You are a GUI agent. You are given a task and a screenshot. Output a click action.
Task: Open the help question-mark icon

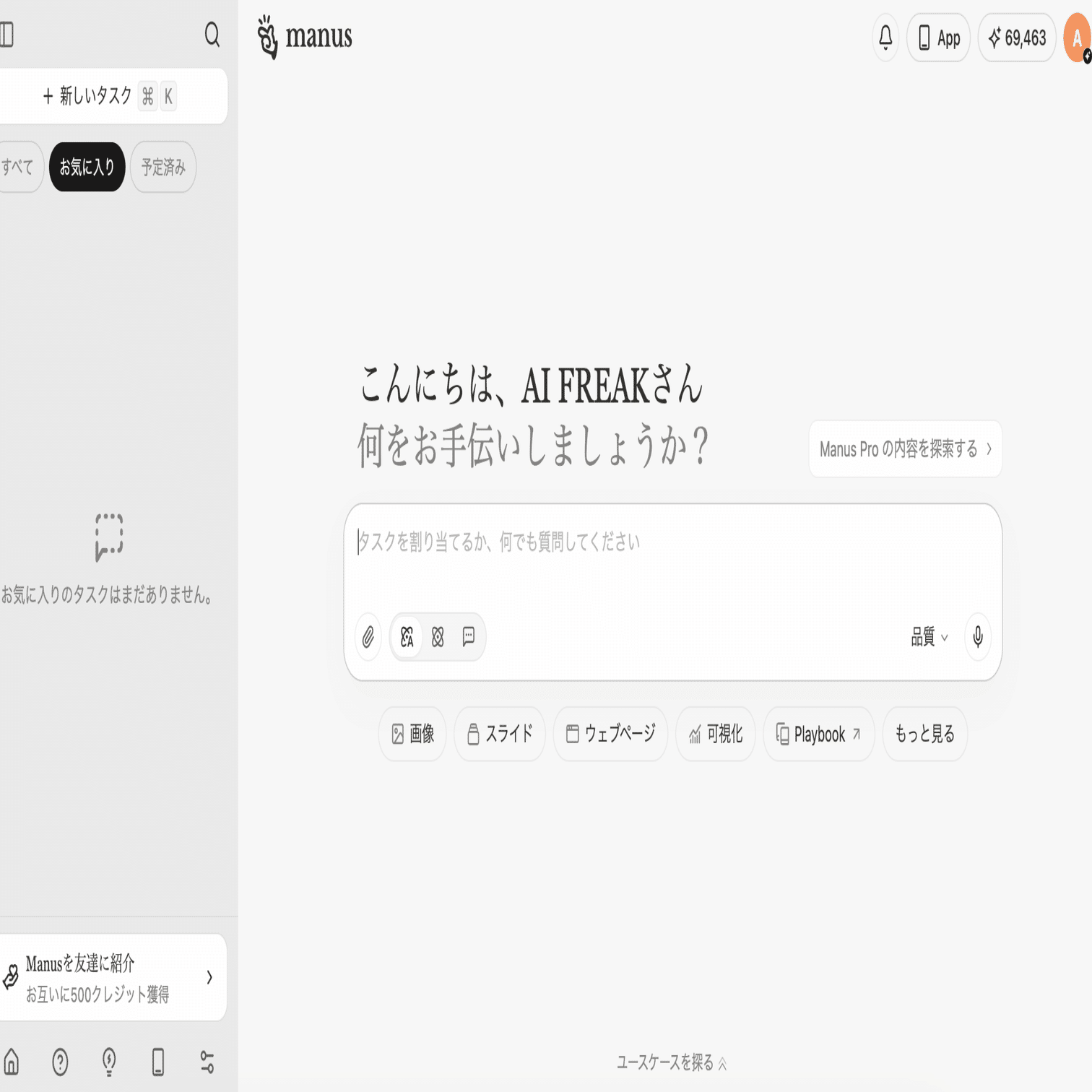(60, 1062)
